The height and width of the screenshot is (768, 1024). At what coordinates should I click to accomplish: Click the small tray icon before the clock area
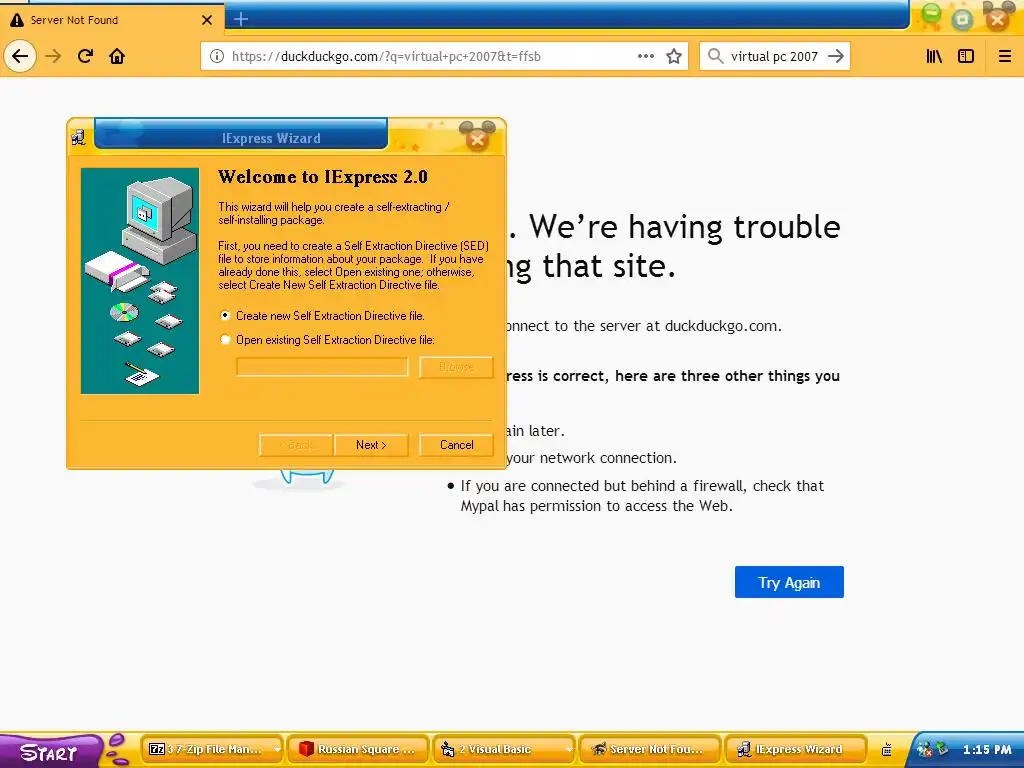coord(886,750)
